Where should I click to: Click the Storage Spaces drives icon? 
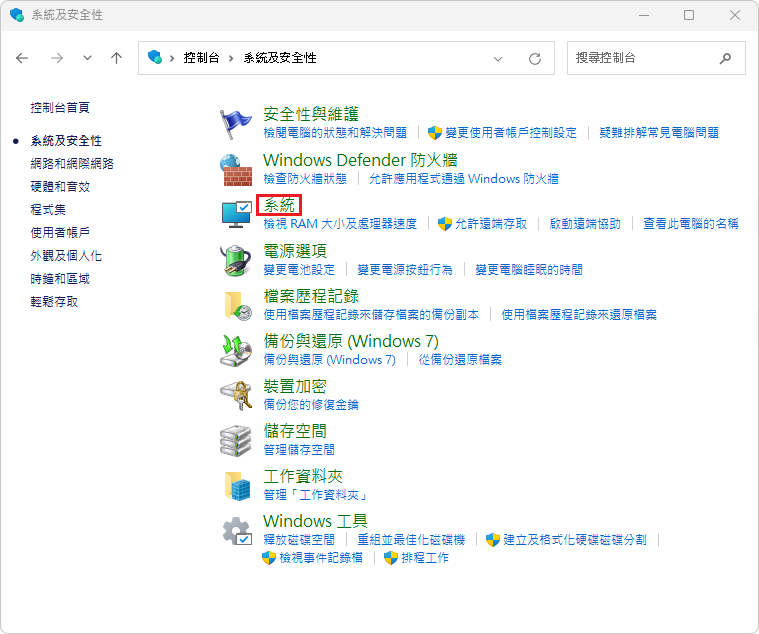coord(236,440)
